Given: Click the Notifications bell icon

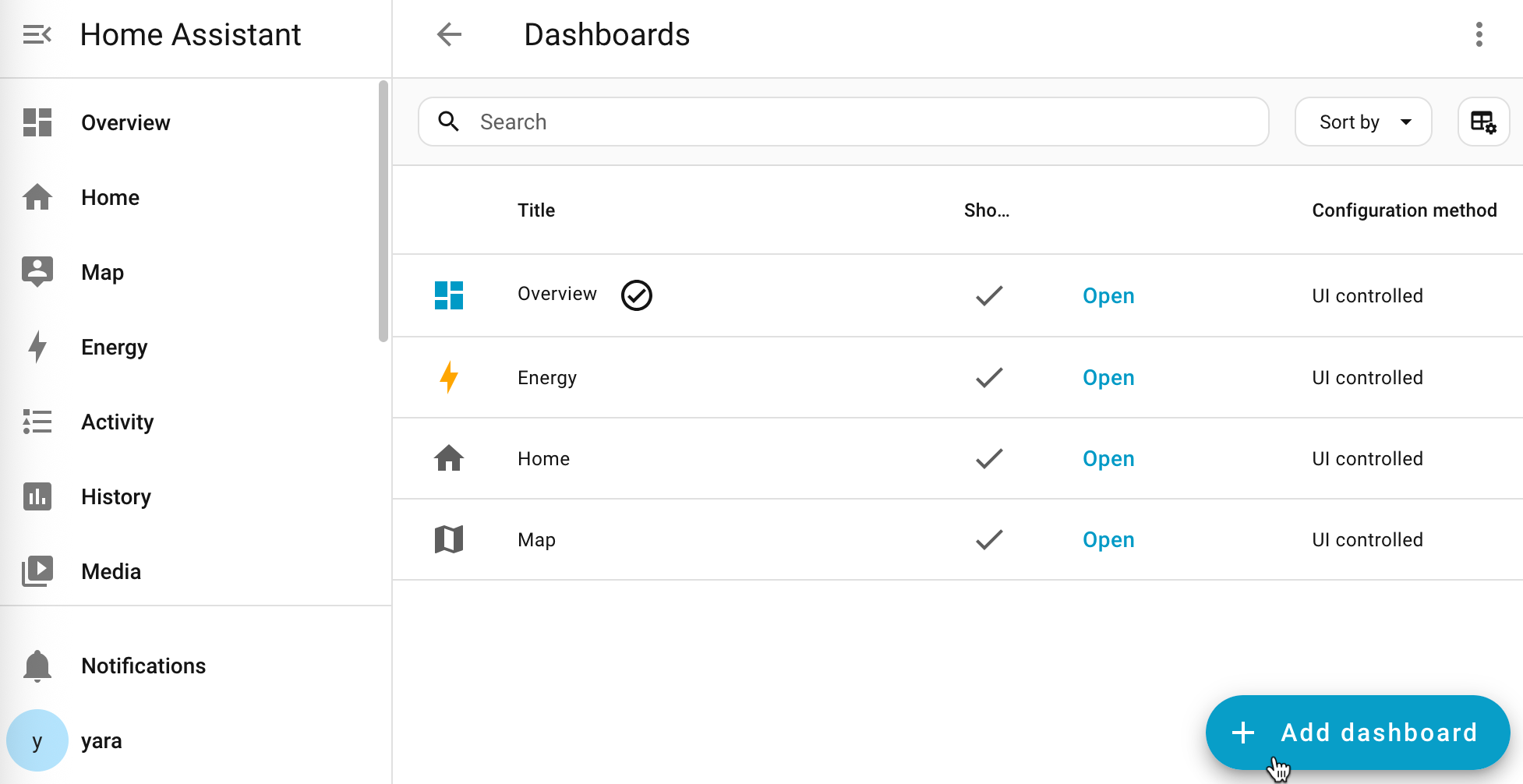Looking at the screenshot, I should [37, 666].
